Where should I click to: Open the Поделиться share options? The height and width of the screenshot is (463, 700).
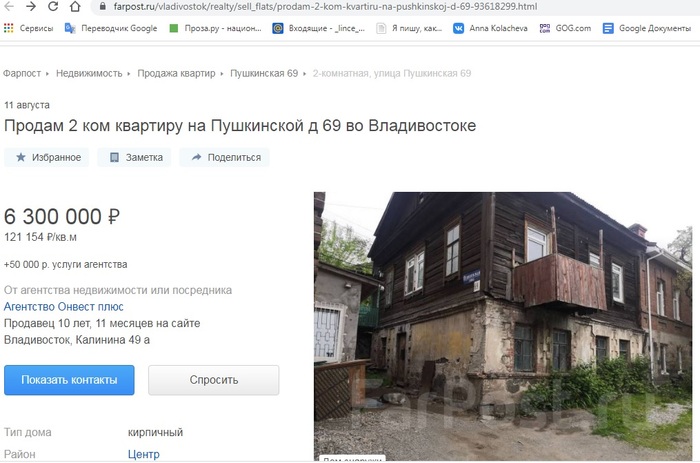click(225, 157)
